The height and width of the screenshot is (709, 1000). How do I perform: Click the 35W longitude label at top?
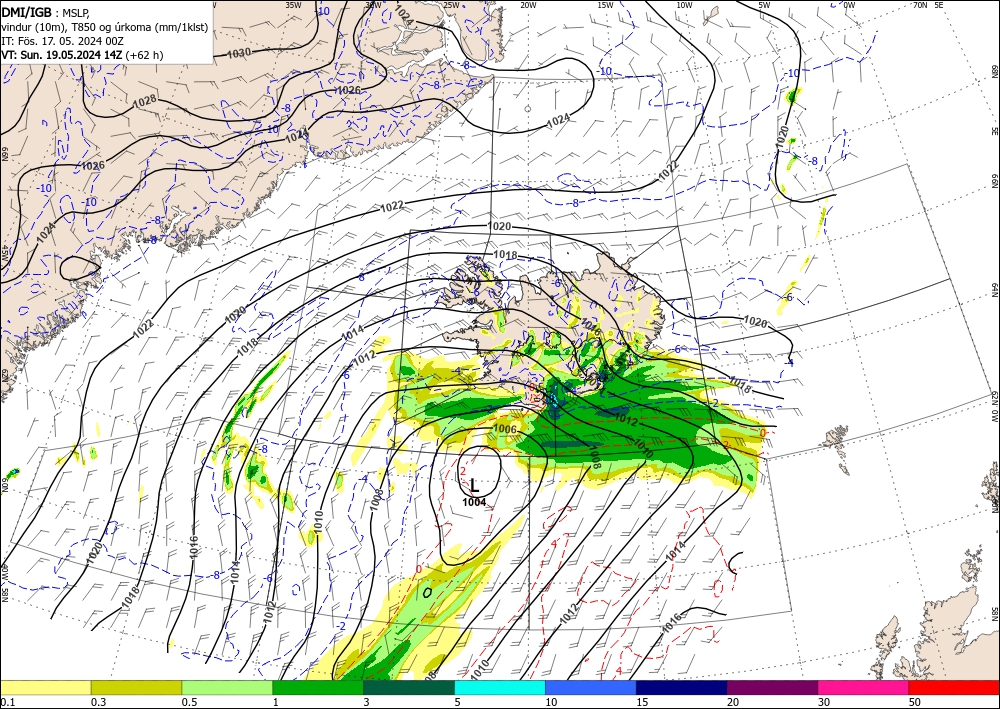(x=293, y=5)
